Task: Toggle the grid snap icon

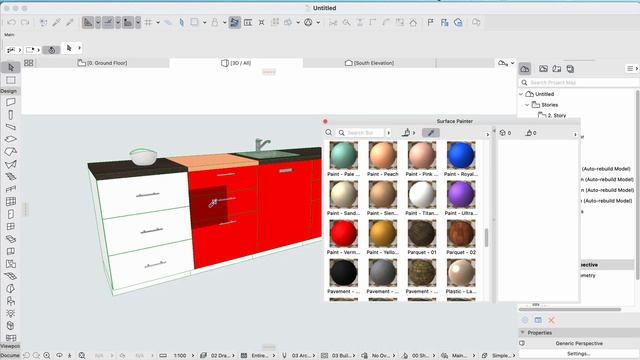Action: tap(148, 22)
